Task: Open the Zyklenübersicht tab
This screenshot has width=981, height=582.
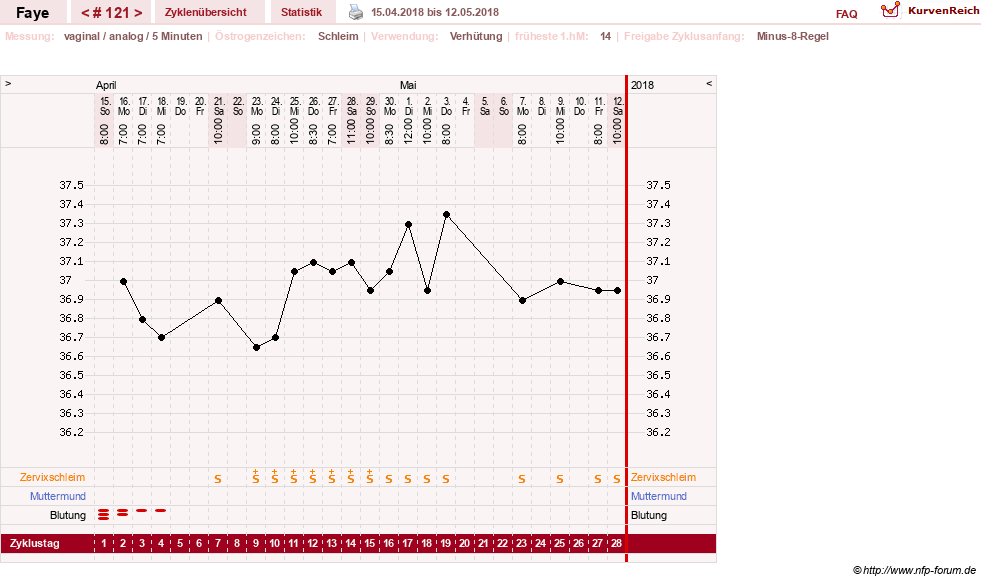Action: pos(206,13)
